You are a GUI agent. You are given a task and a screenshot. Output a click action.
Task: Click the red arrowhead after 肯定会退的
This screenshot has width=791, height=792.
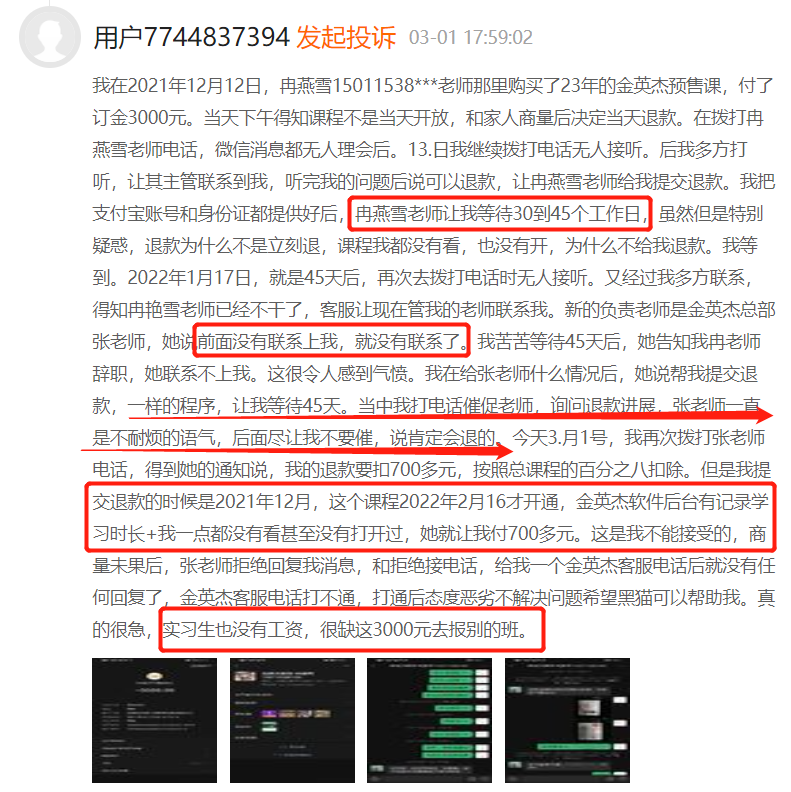point(502,450)
